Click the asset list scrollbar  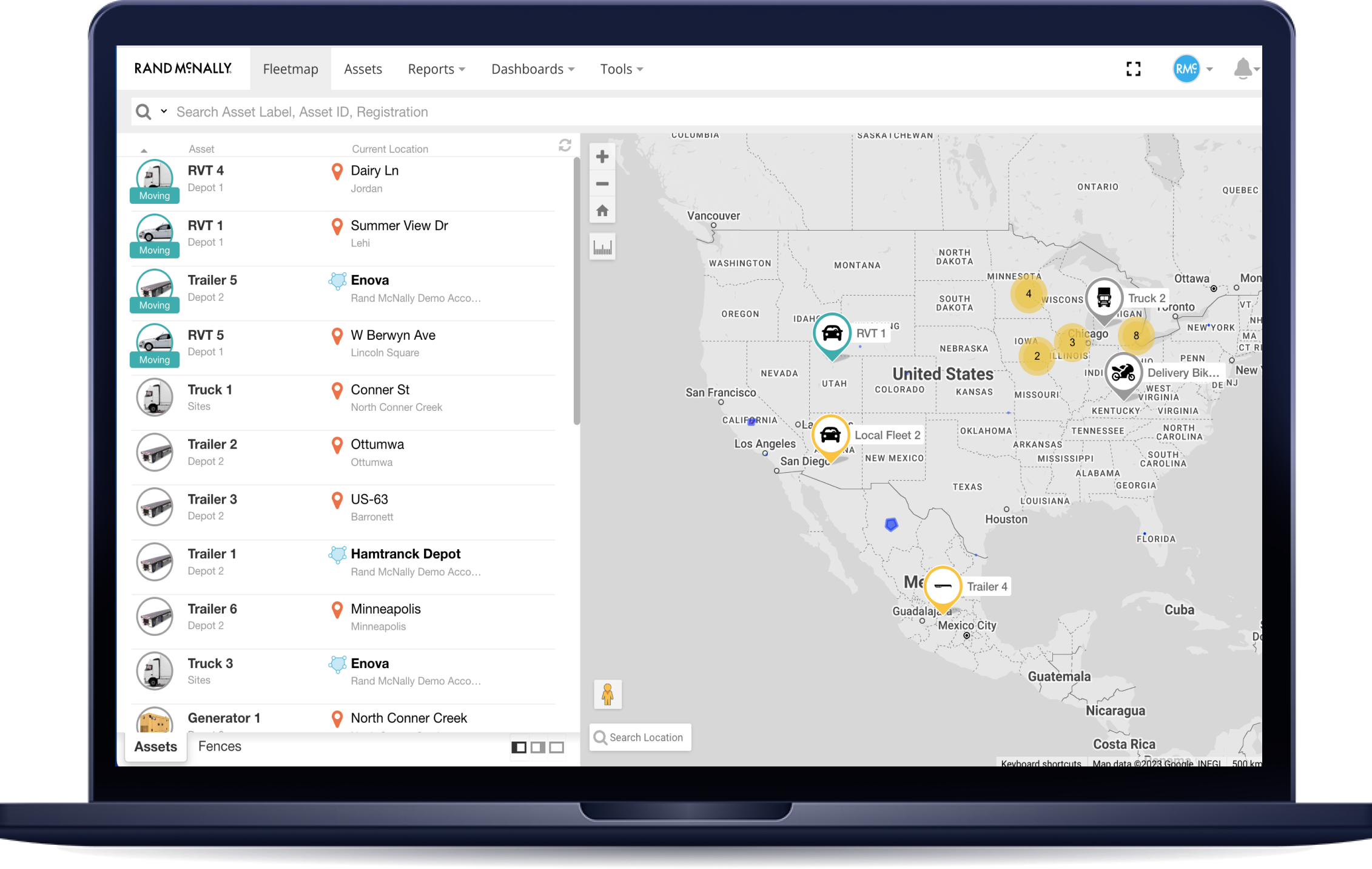[x=576, y=291]
